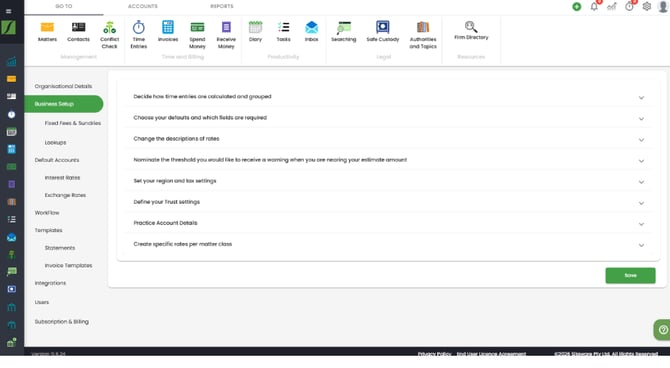Run a Conflict Check

pyautogui.click(x=109, y=35)
